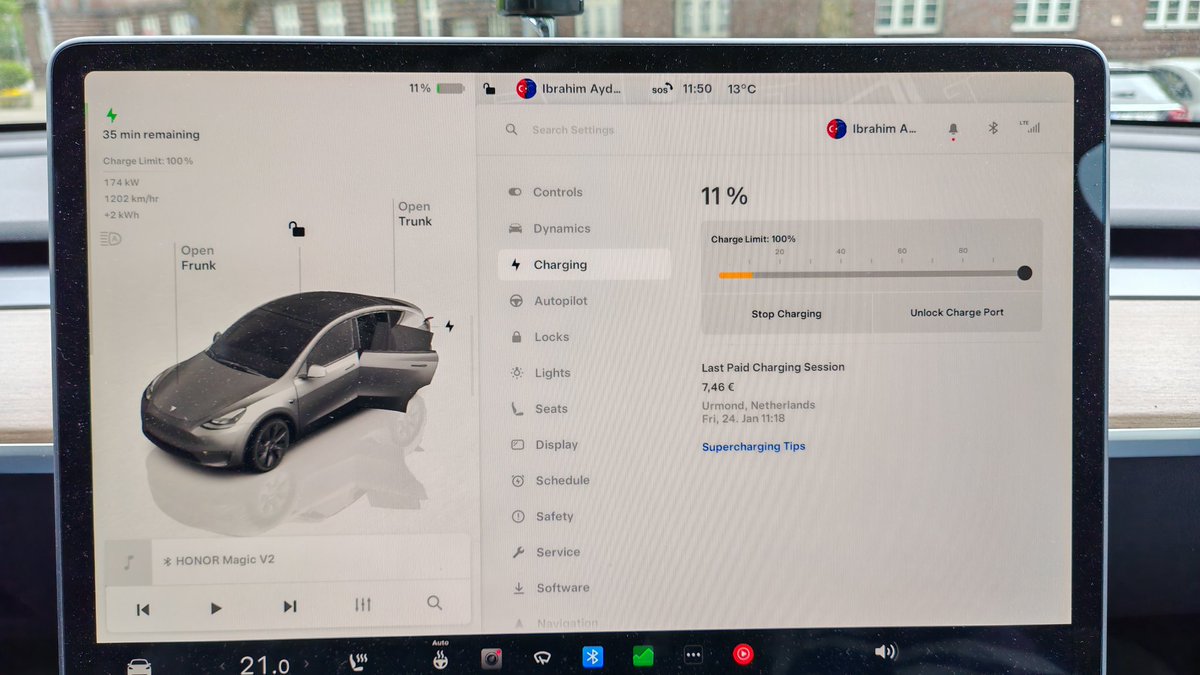Open the Seats settings menu

539,409
